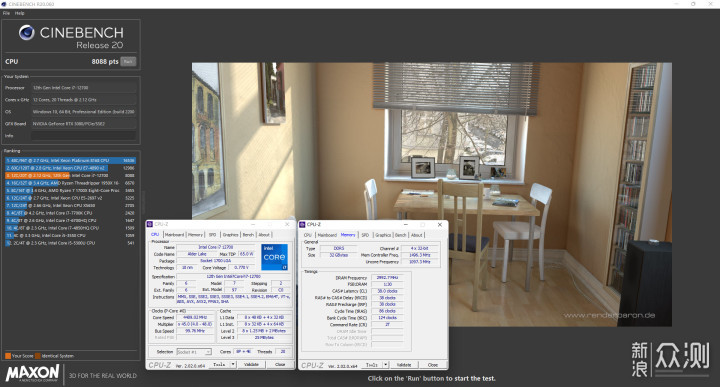720x387 pixels.
Task: Select the Xeon Platinum 8168 entry in Ranking
Action: [70, 161]
